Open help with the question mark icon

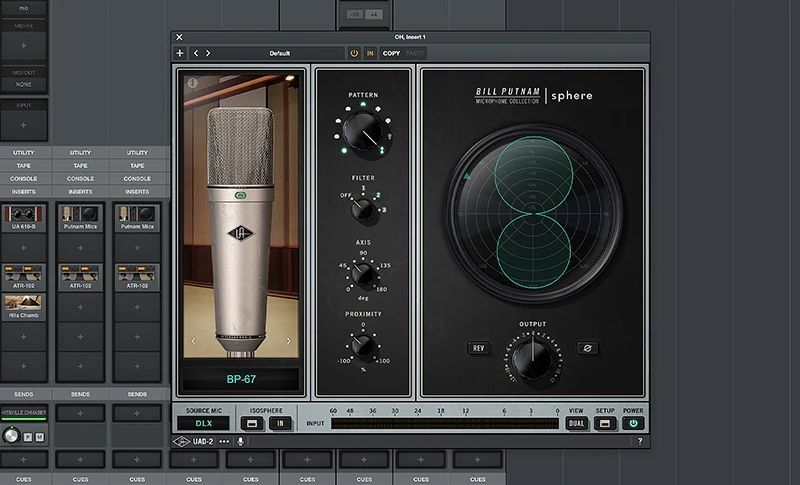click(640, 442)
